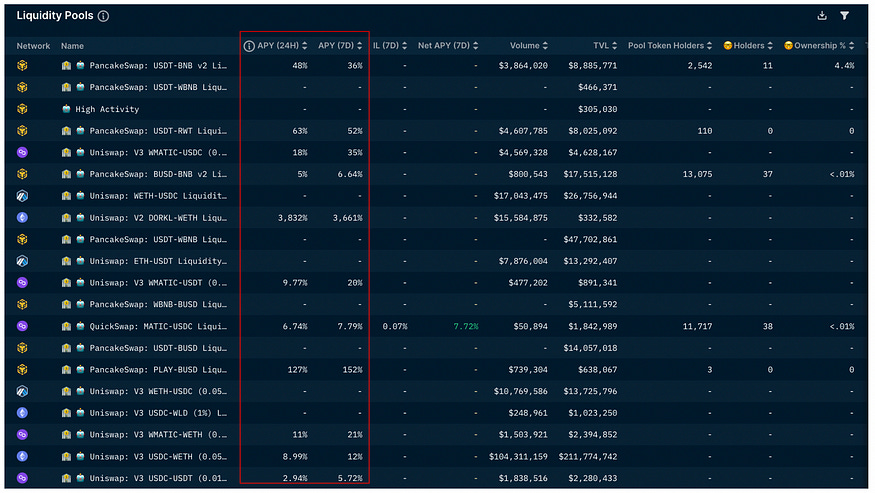Sort by Pool Token Holders arrows
The height and width of the screenshot is (493, 875).
[709, 46]
